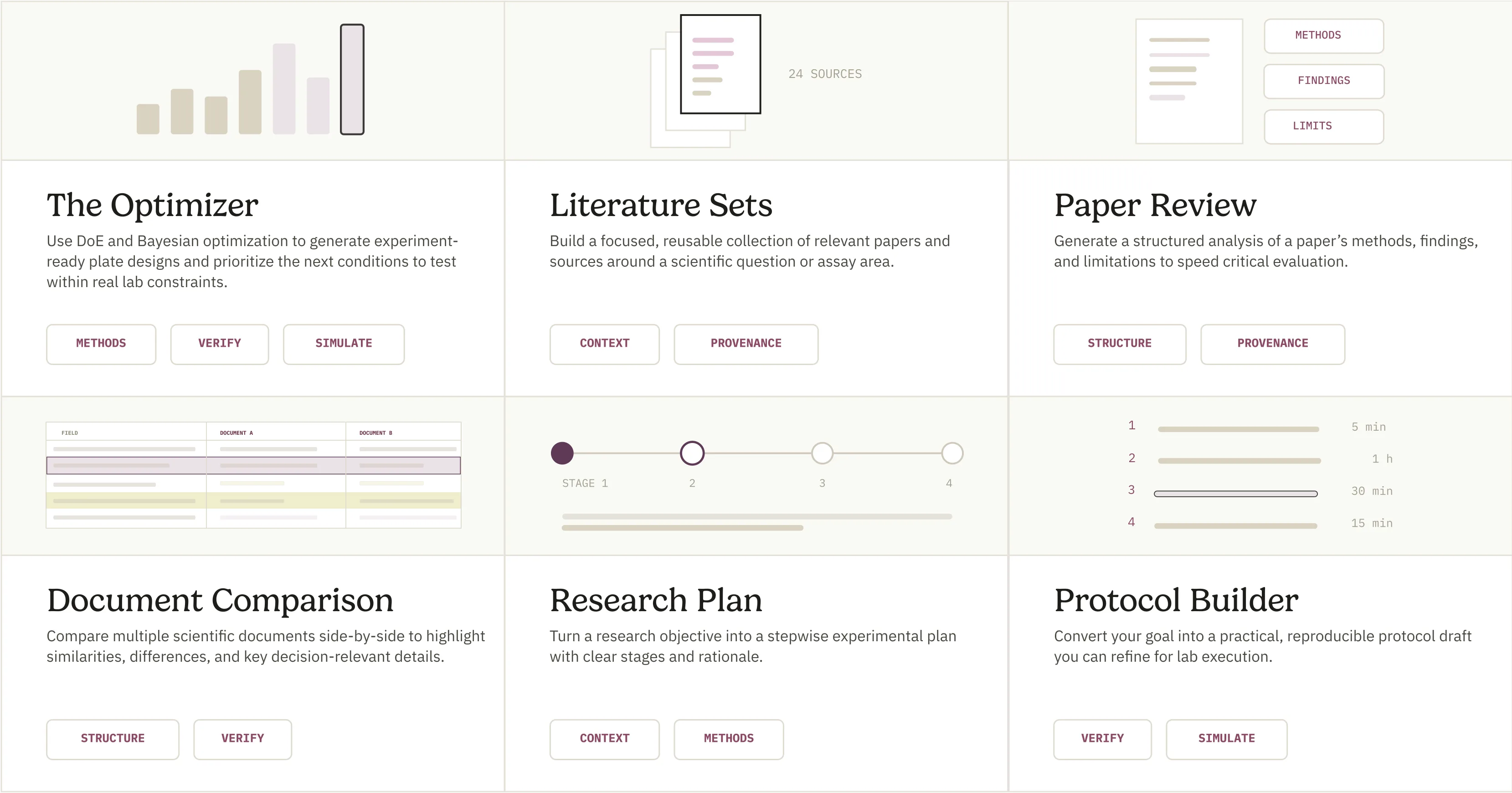Click VERIFY tag under Protocol Builder
Image resolution: width=1512 pixels, height=793 pixels.
[x=1102, y=739]
